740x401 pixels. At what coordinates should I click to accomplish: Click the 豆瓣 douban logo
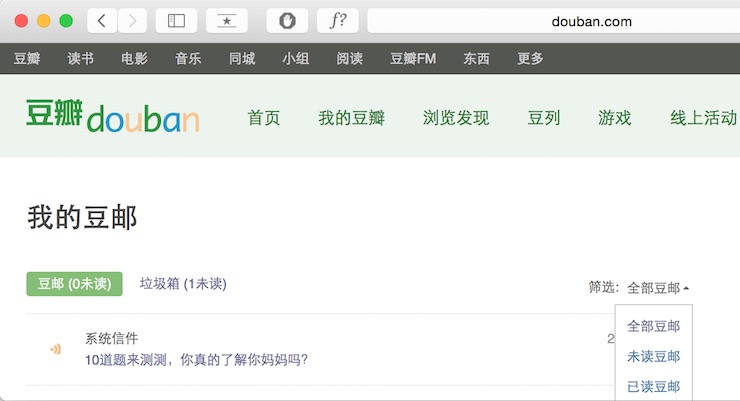(x=113, y=116)
